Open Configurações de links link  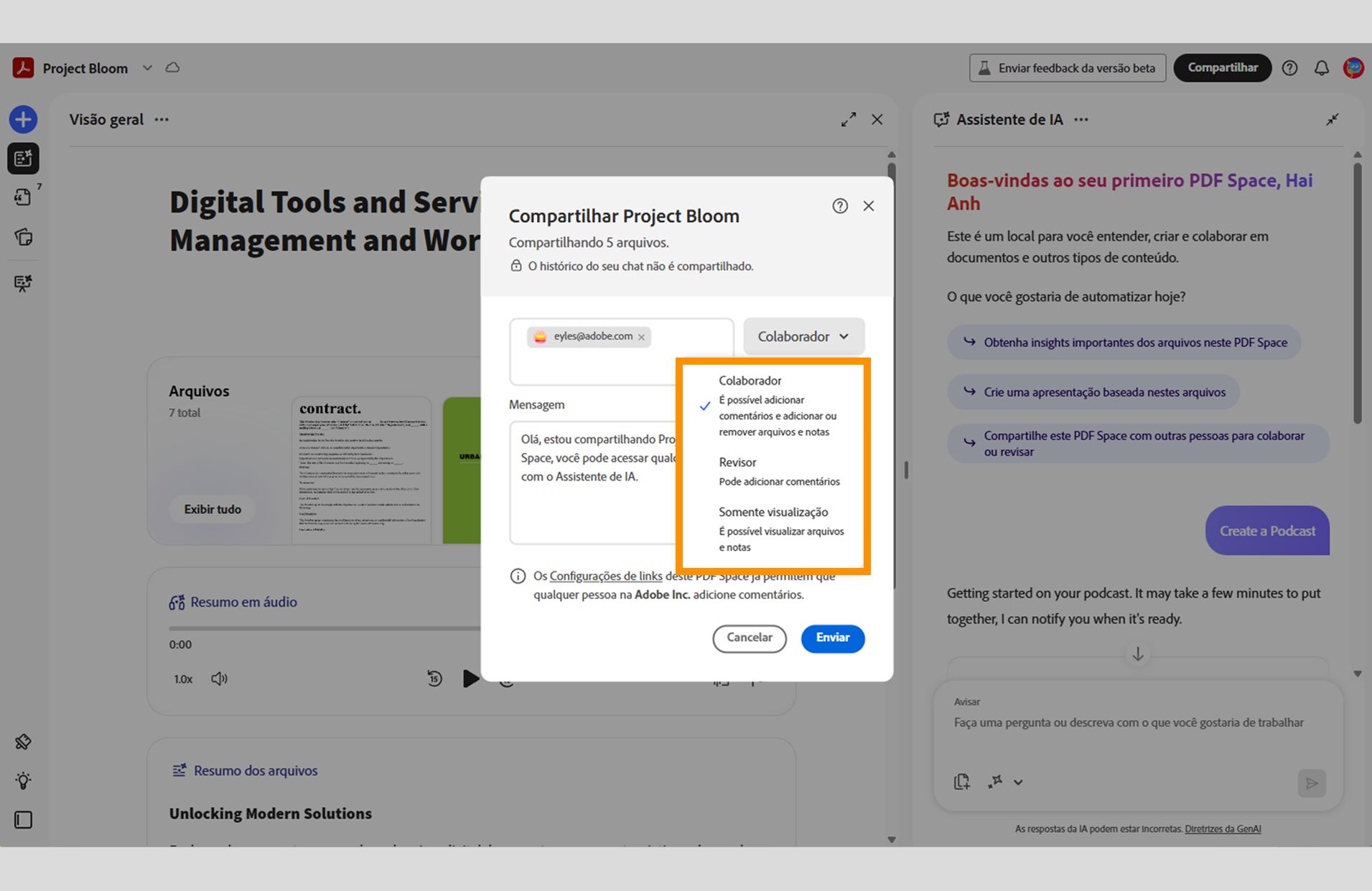(x=605, y=576)
